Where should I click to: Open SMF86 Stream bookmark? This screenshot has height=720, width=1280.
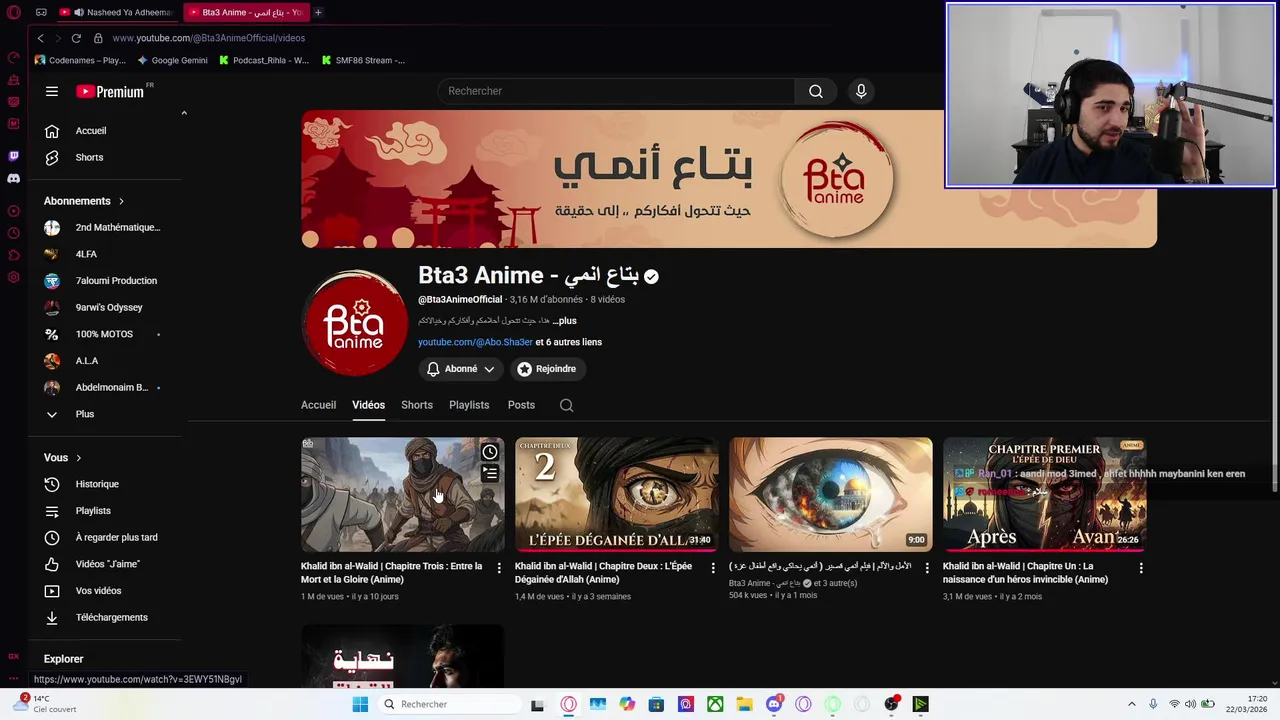[x=363, y=60]
